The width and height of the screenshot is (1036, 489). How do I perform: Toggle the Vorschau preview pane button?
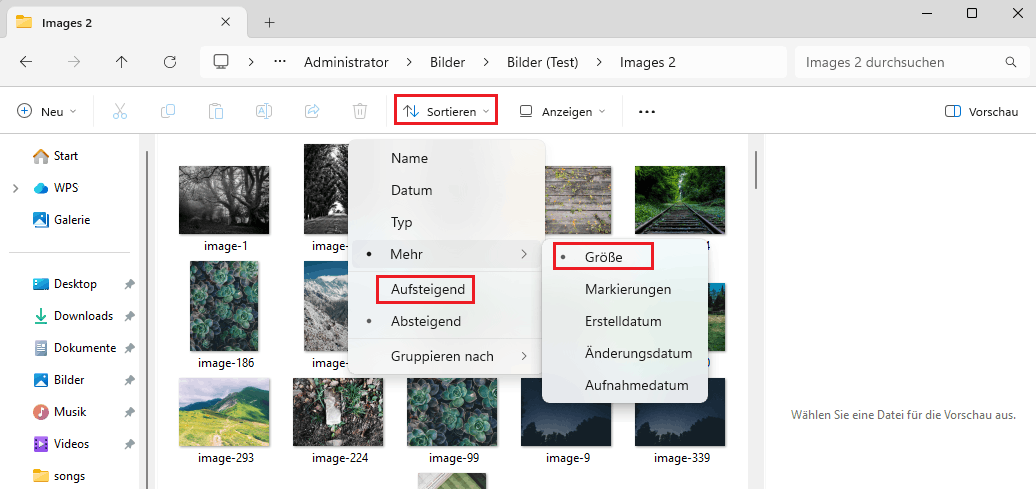pos(981,112)
